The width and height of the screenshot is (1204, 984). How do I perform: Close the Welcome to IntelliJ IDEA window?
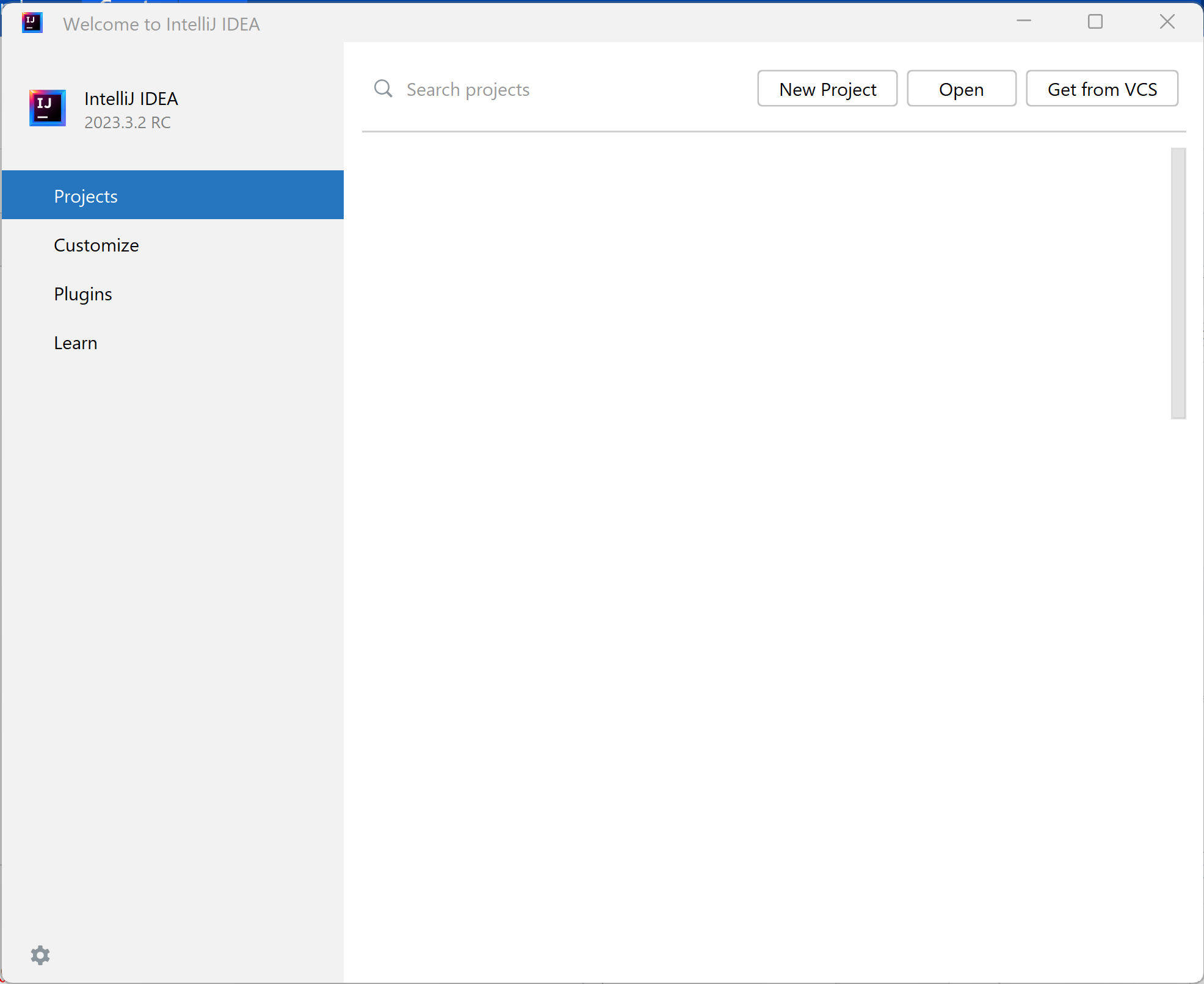pyautogui.click(x=1167, y=22)
